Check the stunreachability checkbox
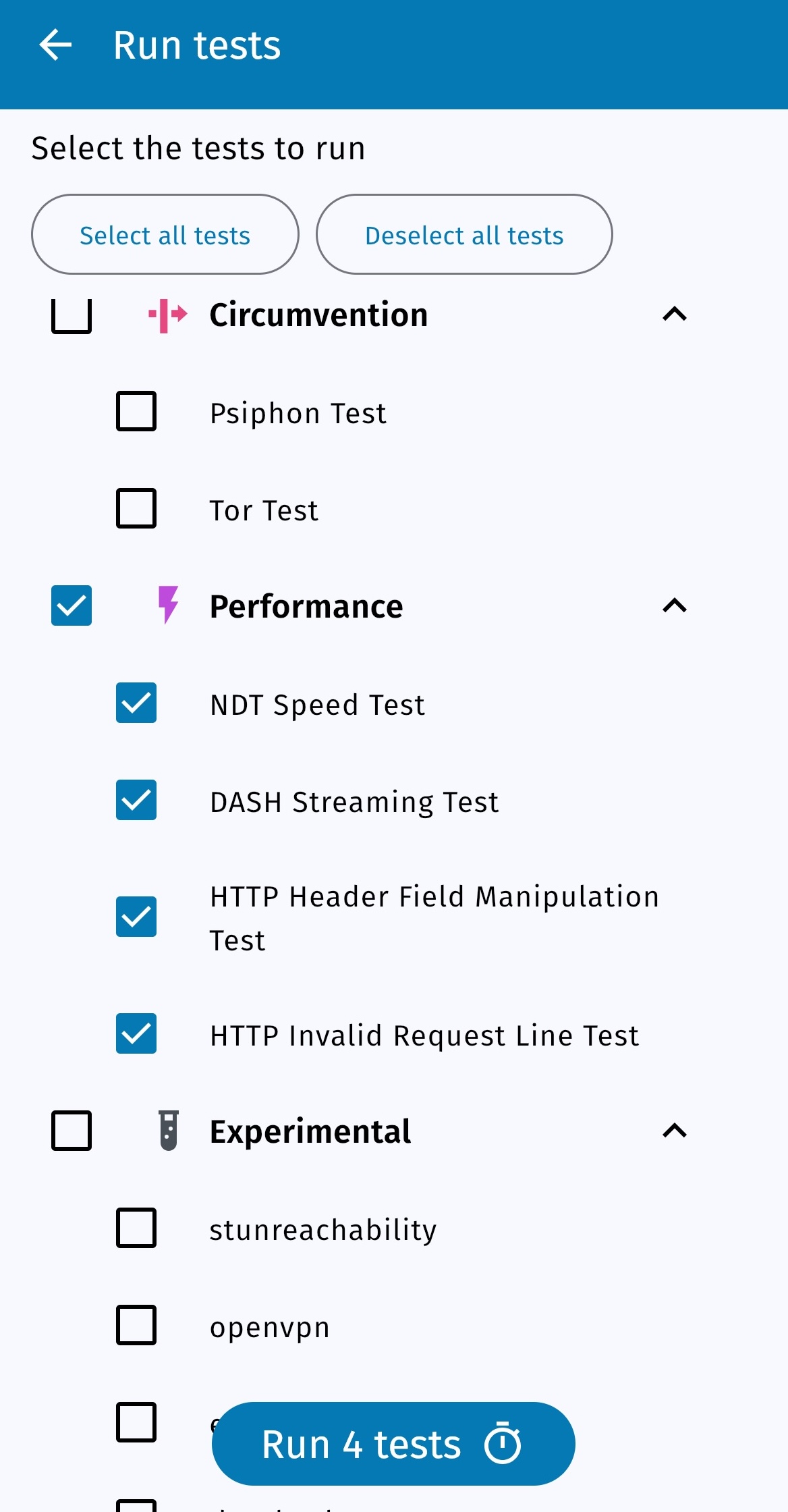 pyautogui.click(x=136, y=1228)
